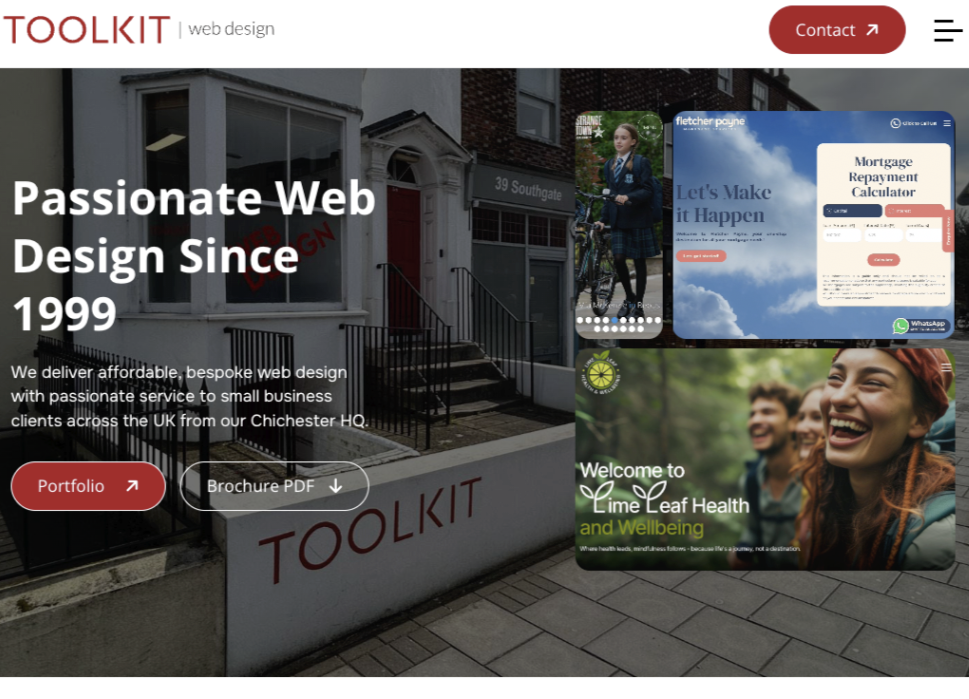The height and width of the screenshot is (699, 969).
Task: Click the 'Mortgage Repayment Calculator' title
Action: coord(883,177)
